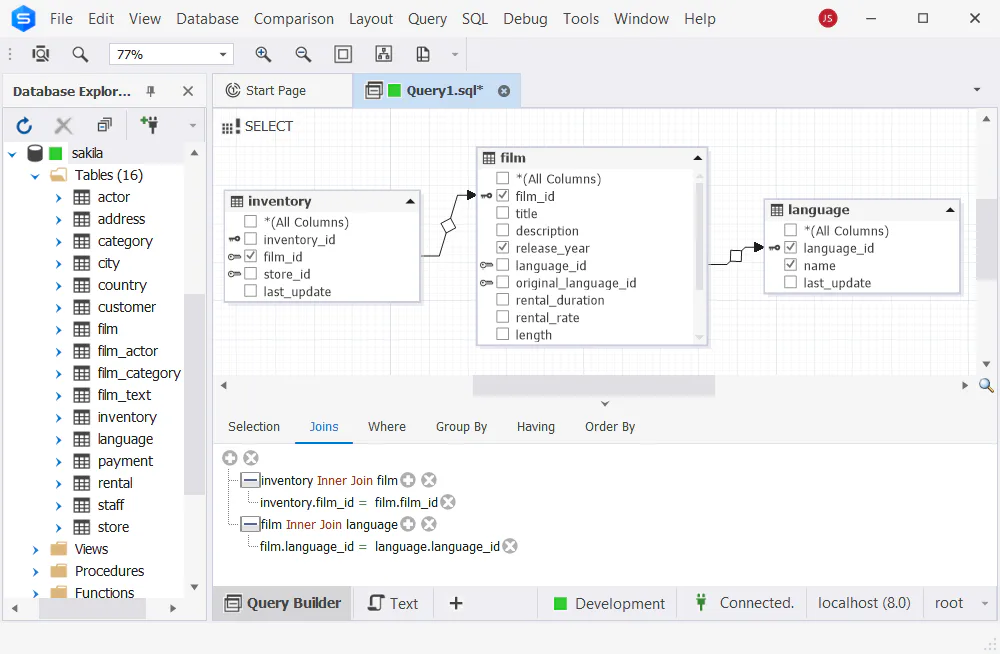
Task: Click the diagram overview magnifier icon
Action: pos(986,385)
